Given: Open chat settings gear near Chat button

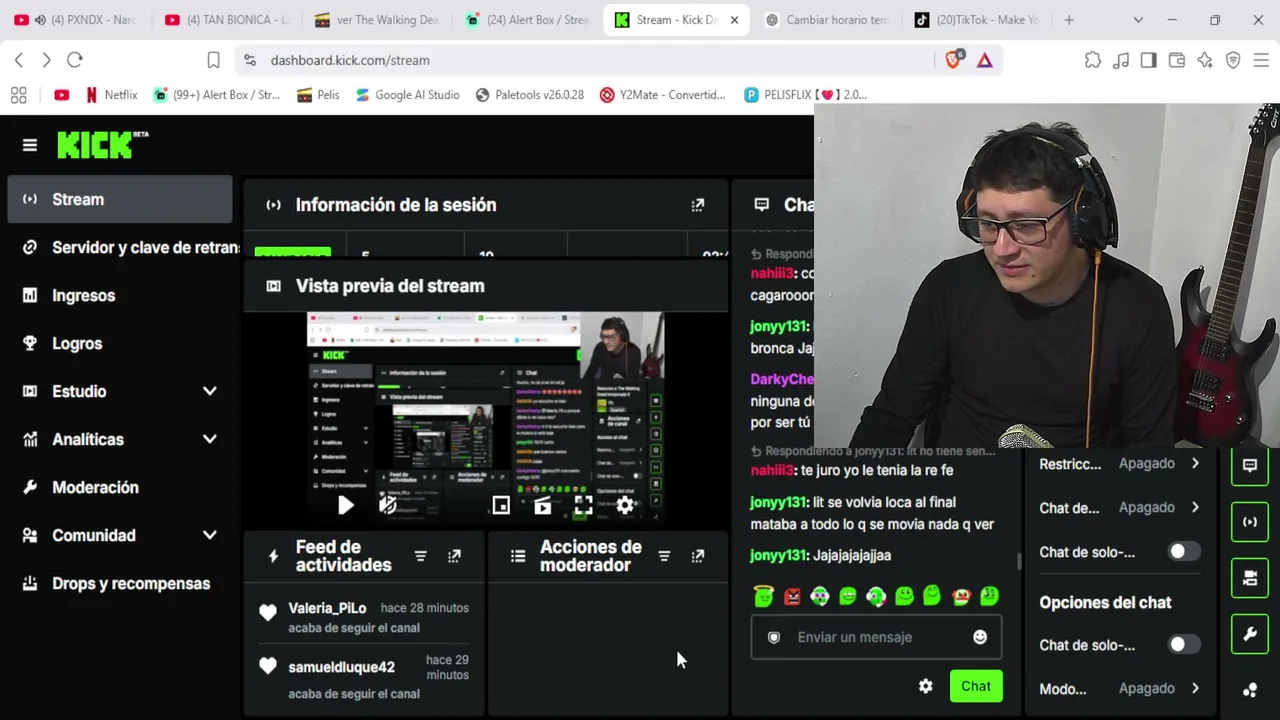Looking at the screenshot, I should pyautogui.click(x=926, y=686).
